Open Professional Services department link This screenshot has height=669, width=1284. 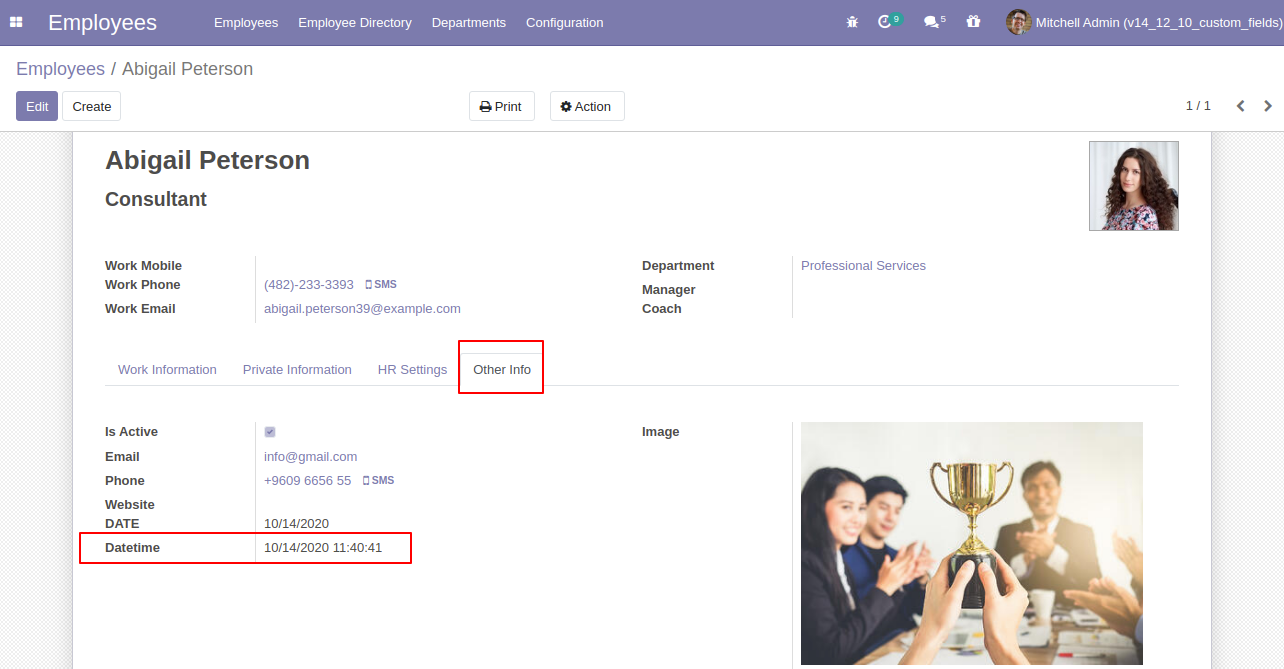pyautogui.click(x=863, y=266)
